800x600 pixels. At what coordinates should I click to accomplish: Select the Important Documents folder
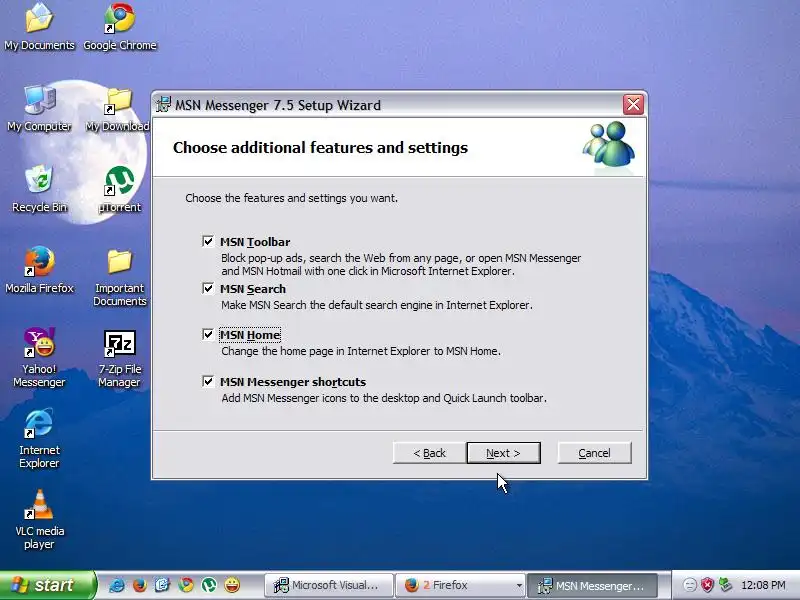[x=119, y=277]
